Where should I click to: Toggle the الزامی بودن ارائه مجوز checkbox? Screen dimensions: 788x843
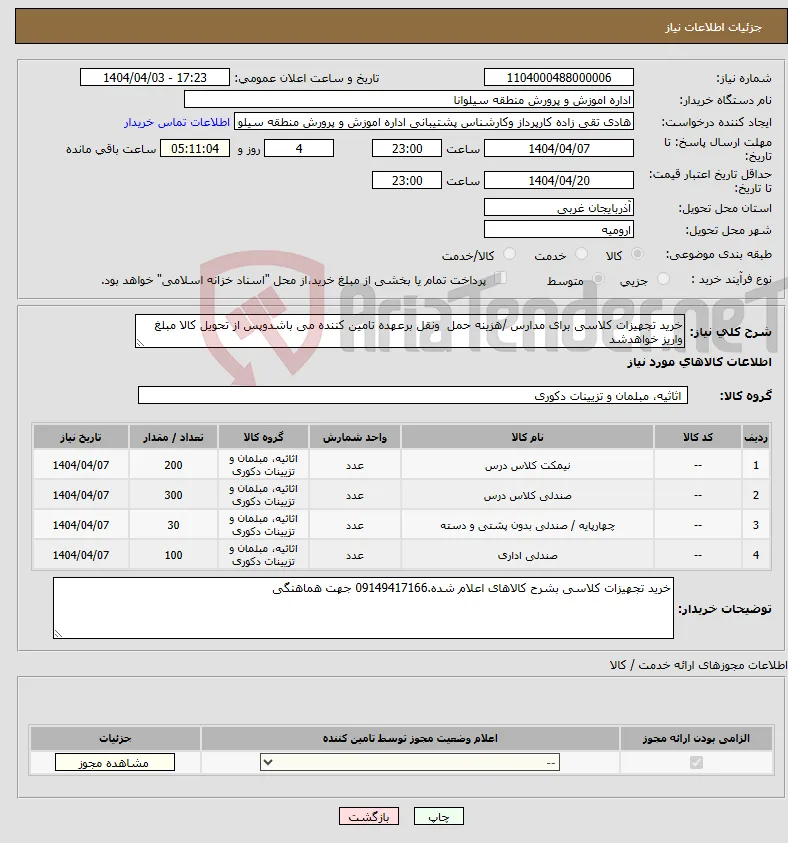point(696,762)
